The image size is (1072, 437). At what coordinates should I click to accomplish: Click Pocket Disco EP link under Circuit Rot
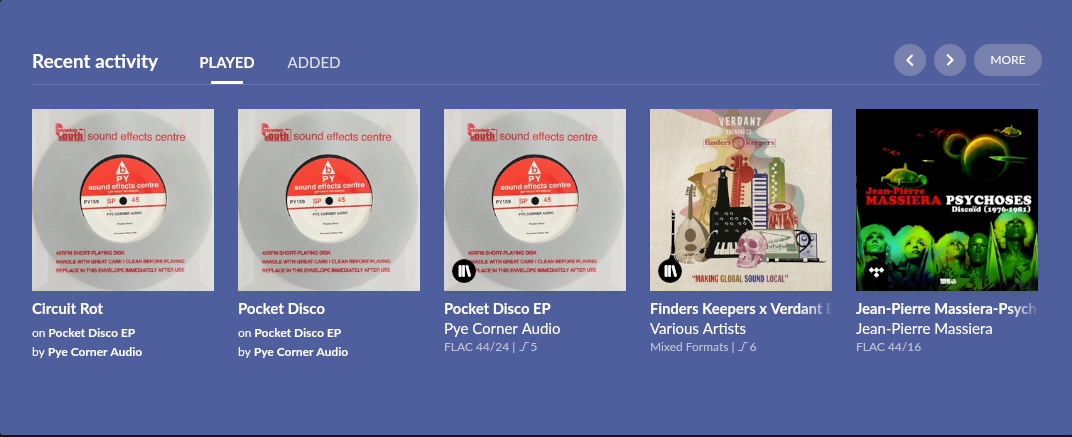pos(92,333)
